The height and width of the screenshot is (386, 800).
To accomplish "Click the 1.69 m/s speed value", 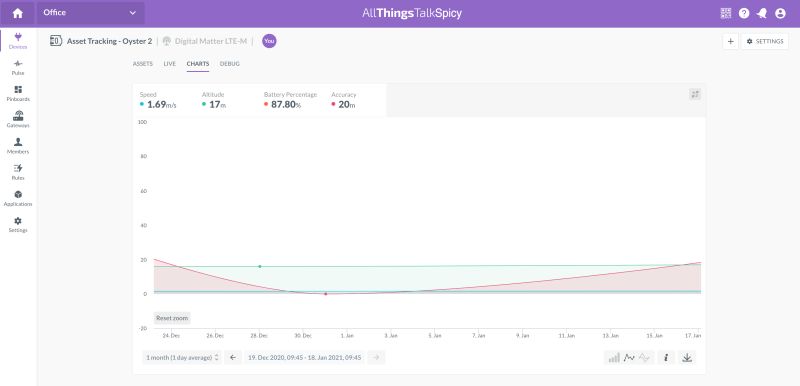I will (x=161, y=105).
